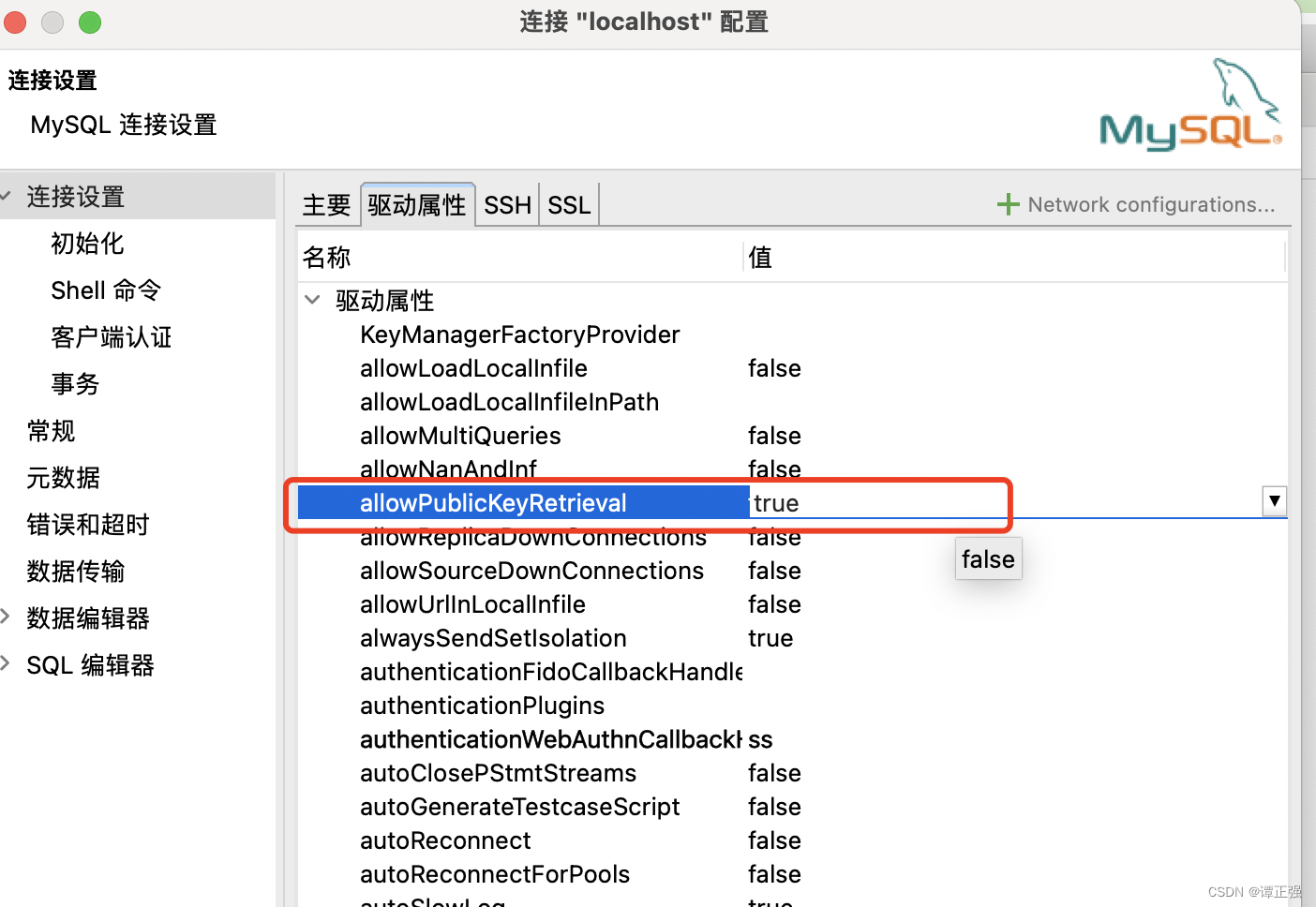
Task: Select the allowUrlInLocalInfile property
Action: tap(472, 604)
